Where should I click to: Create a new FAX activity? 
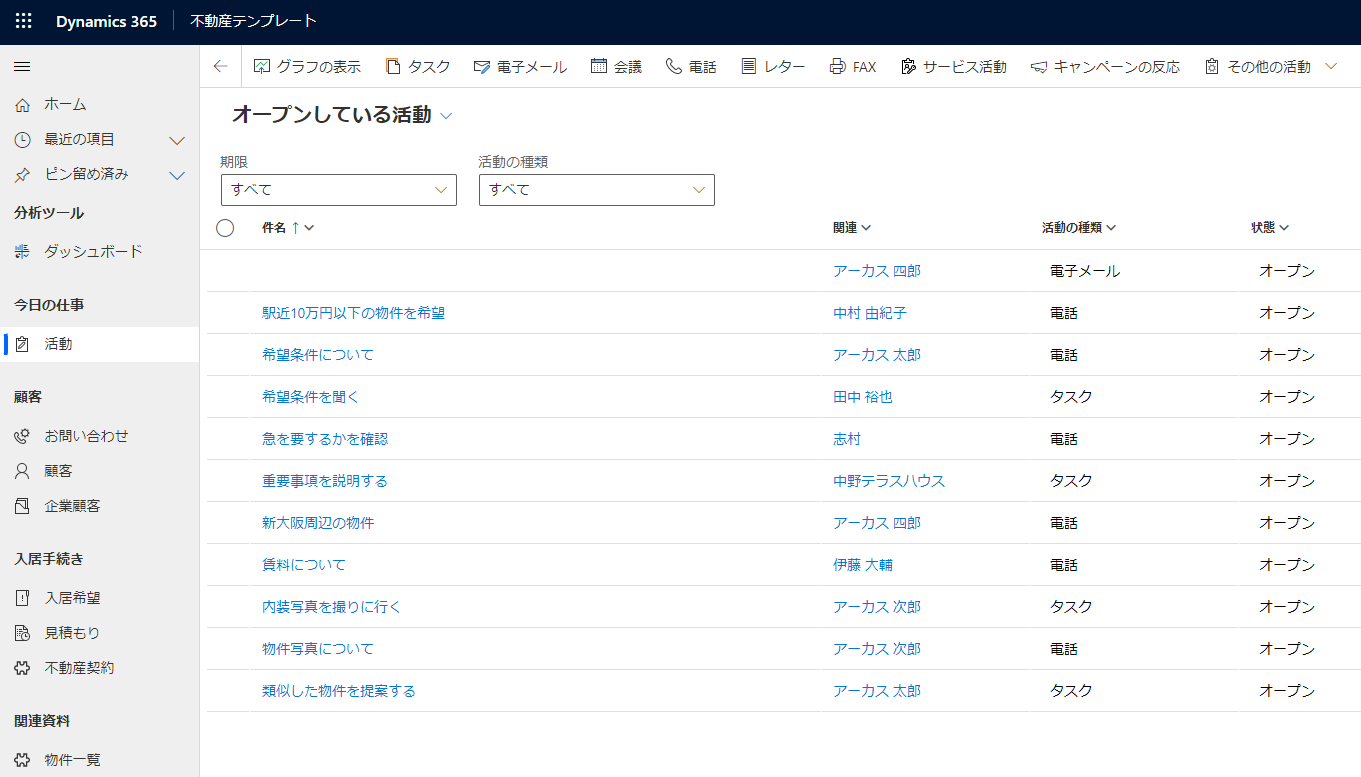852,67
